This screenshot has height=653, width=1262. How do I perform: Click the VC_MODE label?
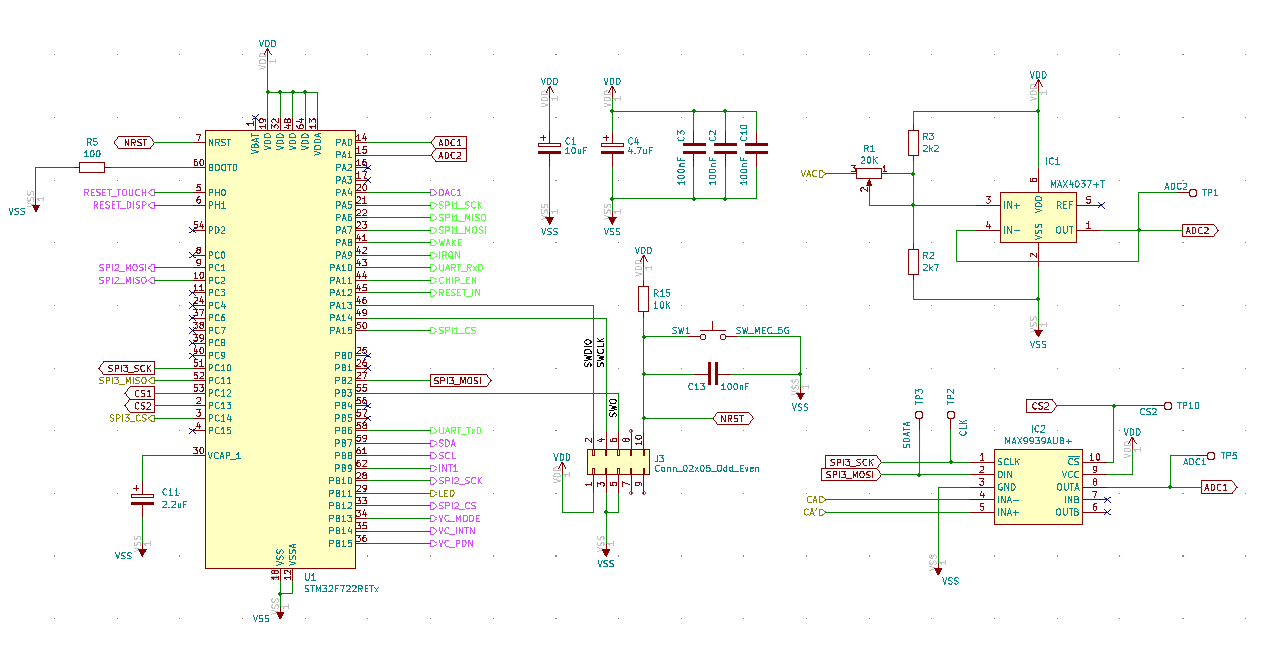click(x=456, y=518)
